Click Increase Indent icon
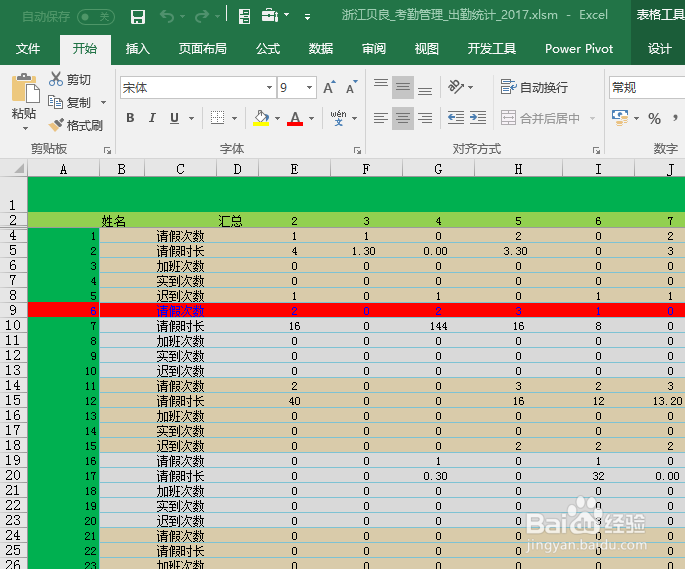The height and width of the screenshot is (569, 685). (478, 118)
